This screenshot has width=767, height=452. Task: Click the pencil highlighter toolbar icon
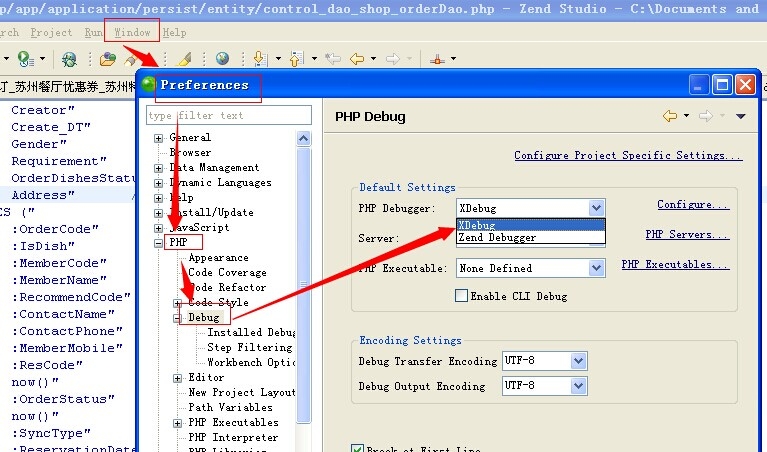[184, 59]
